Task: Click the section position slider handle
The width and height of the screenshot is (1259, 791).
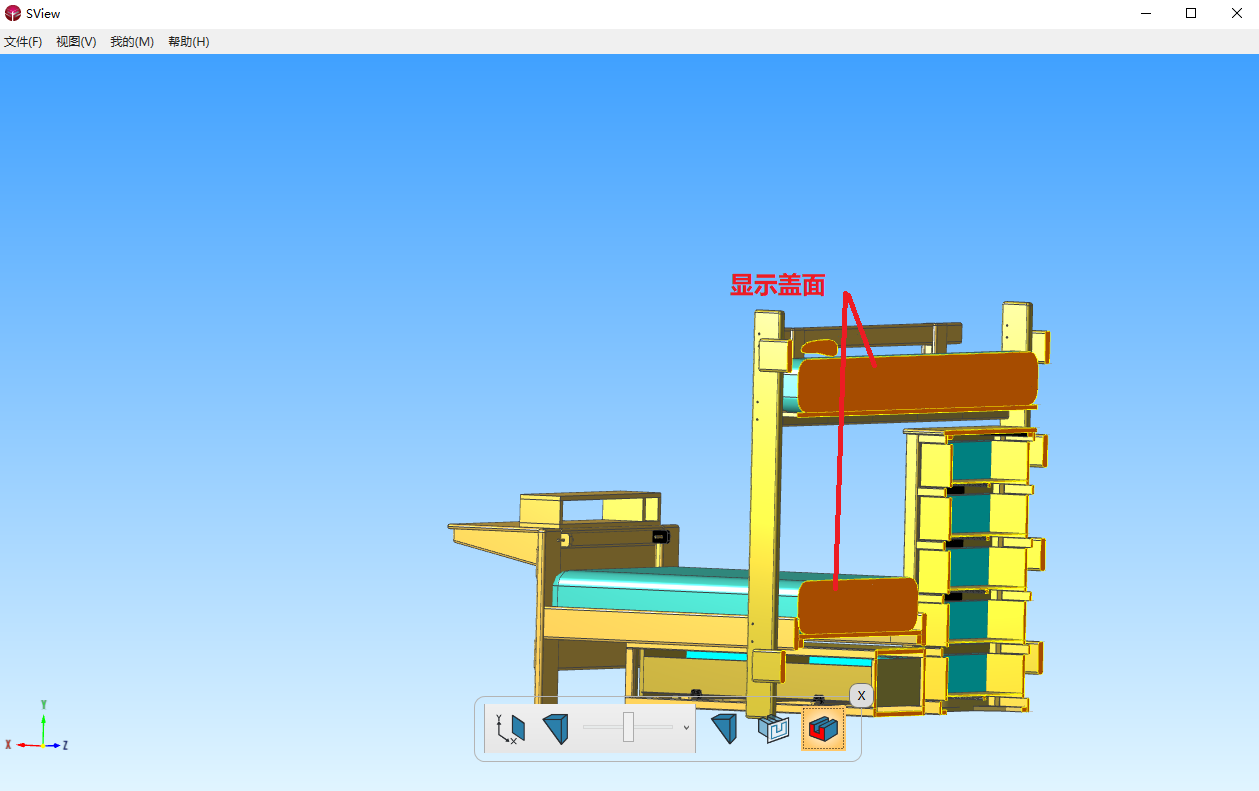Action: pos(629,727)
